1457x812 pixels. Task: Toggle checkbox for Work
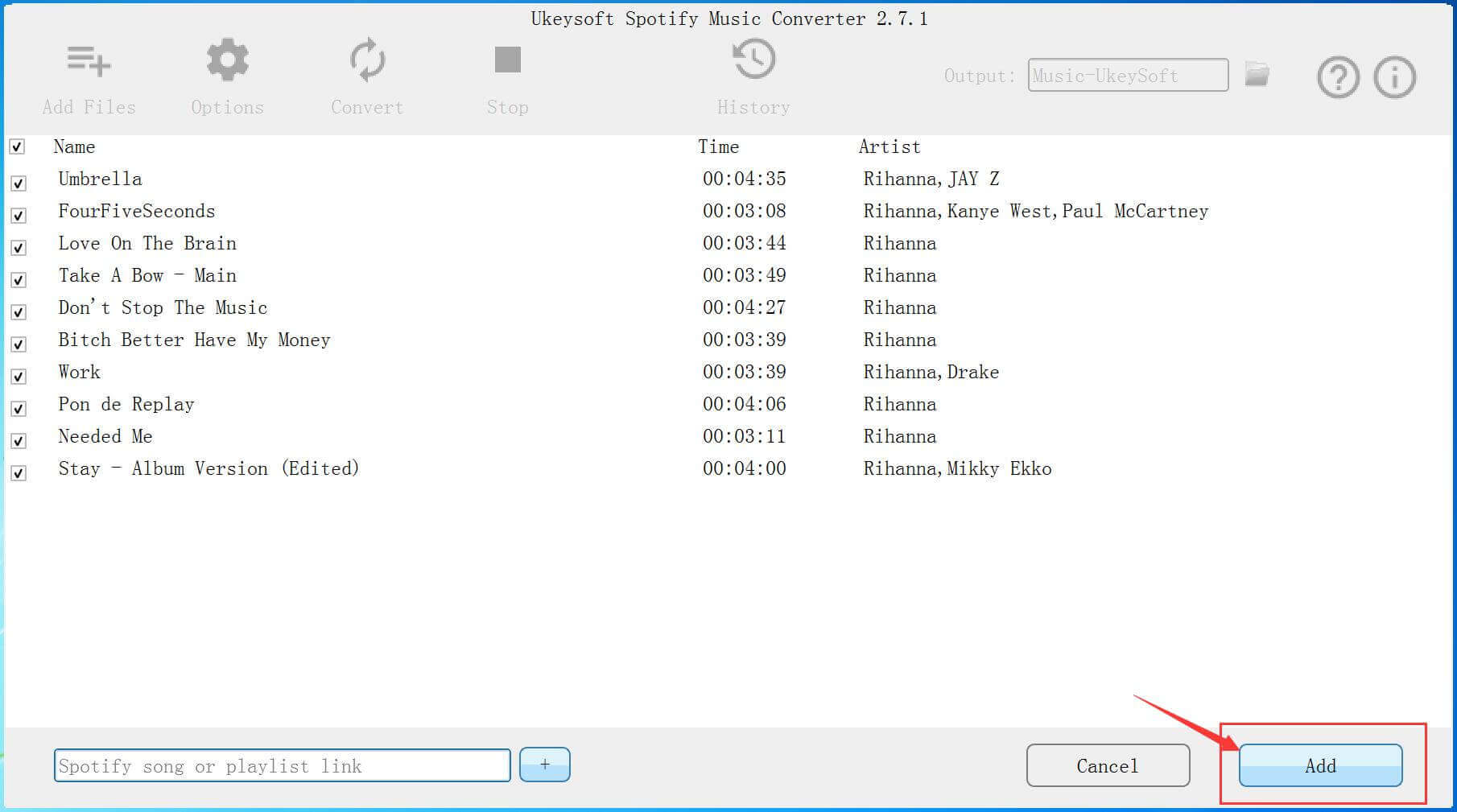(19, 377)
